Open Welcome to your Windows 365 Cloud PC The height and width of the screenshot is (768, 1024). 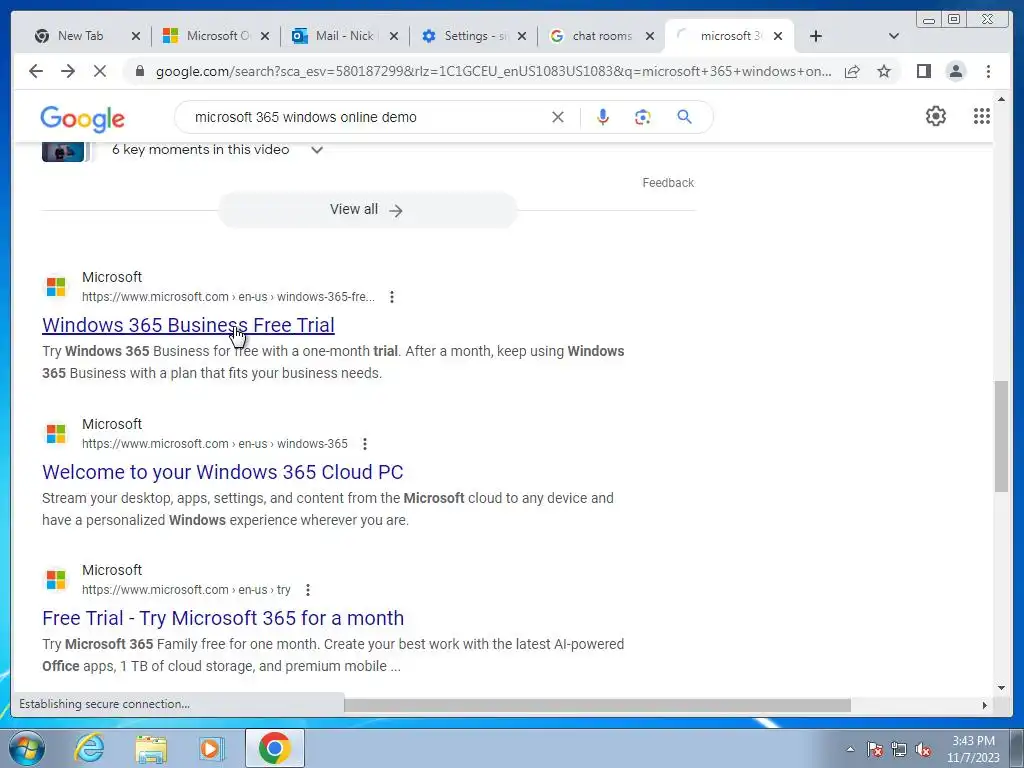tap(223, 472)
